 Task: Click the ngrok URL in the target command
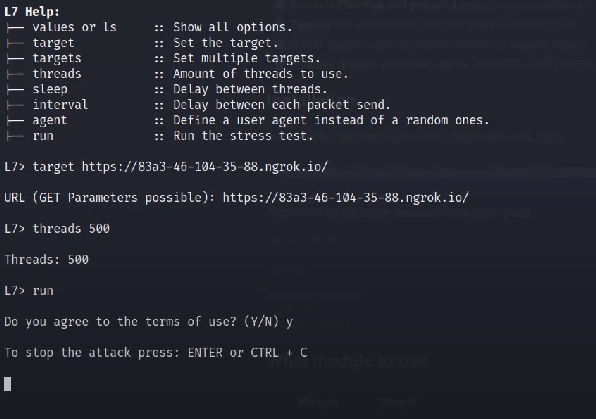[x=205, y=167]
